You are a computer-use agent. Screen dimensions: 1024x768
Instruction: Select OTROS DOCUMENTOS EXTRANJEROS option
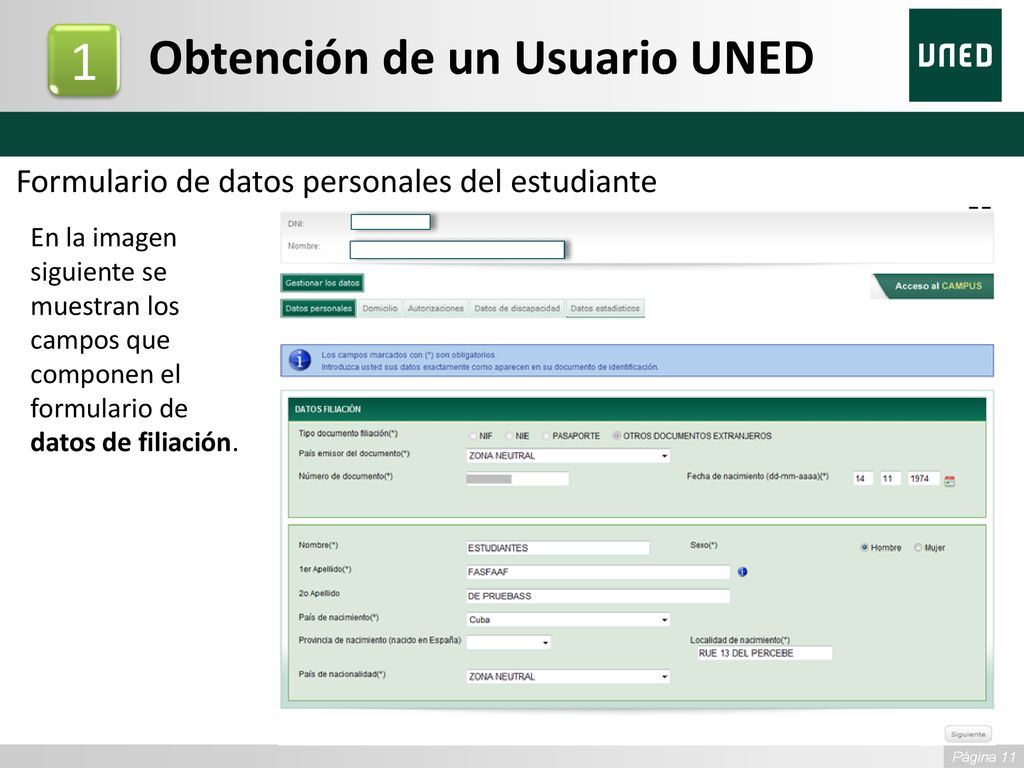616,436
